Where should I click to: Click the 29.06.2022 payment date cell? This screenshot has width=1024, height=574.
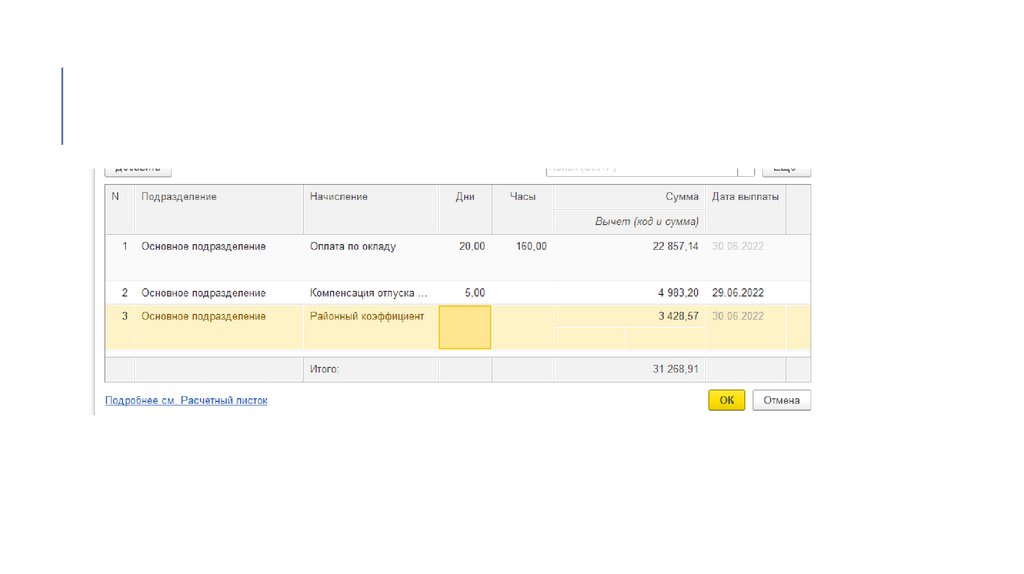[738, 293]
